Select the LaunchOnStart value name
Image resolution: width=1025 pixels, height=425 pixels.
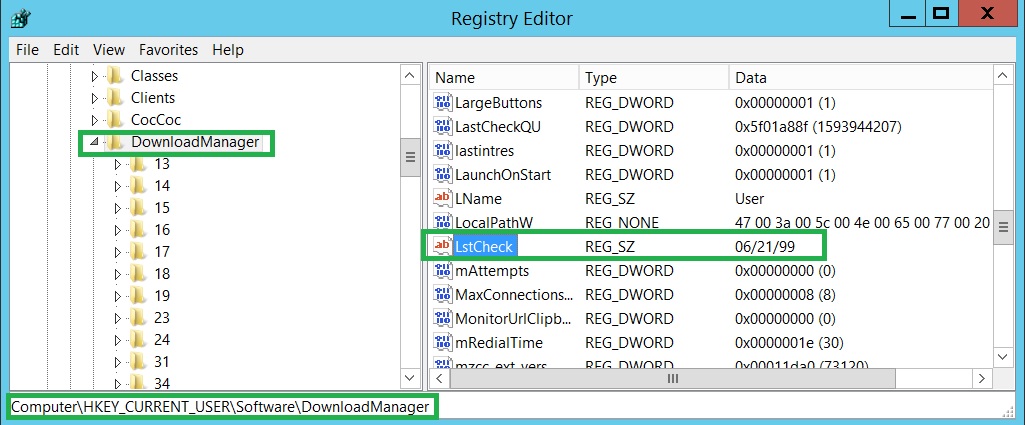tap(503, 175)
